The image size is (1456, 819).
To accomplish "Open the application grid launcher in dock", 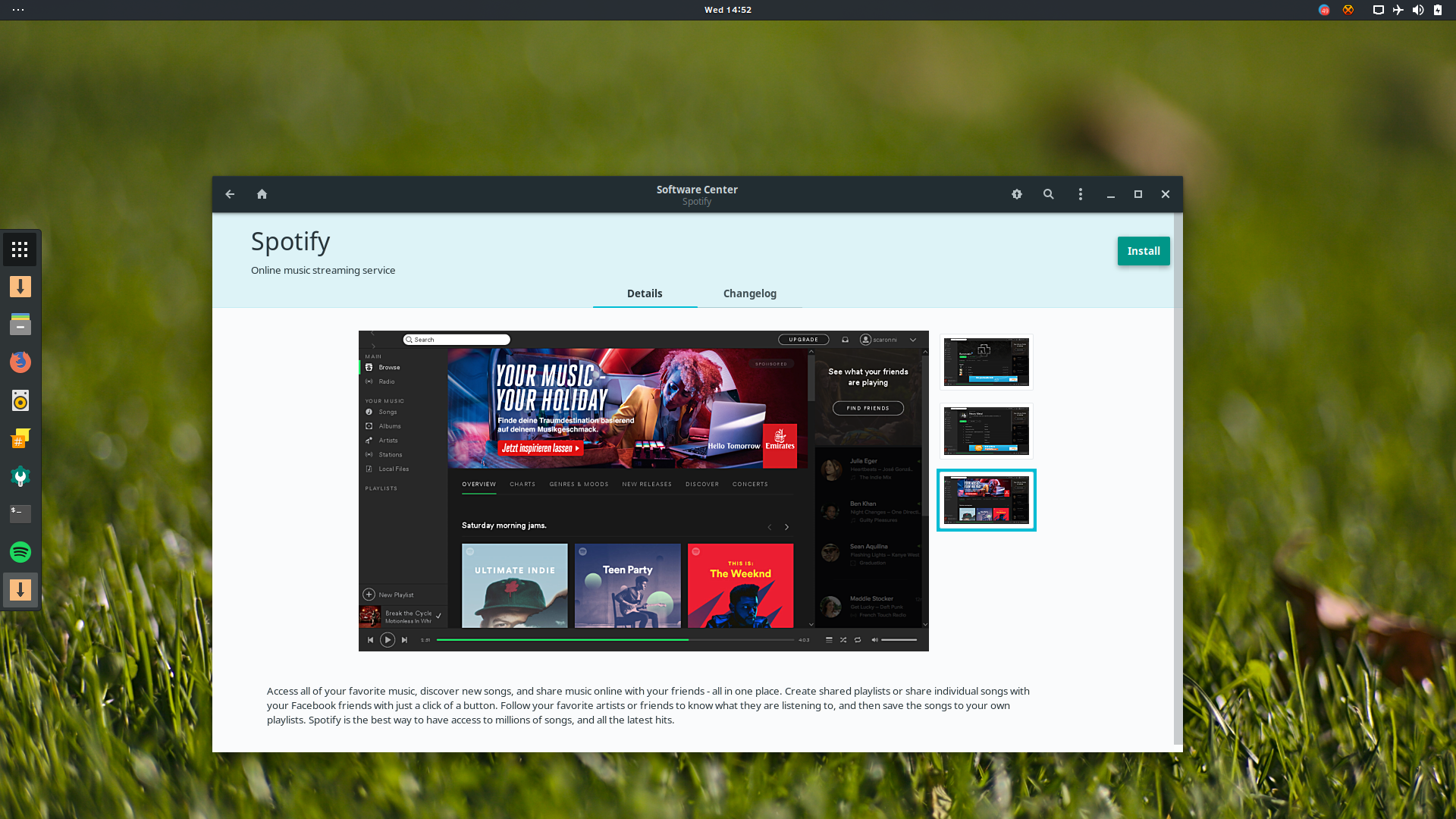I will click(x=20, y=249).
